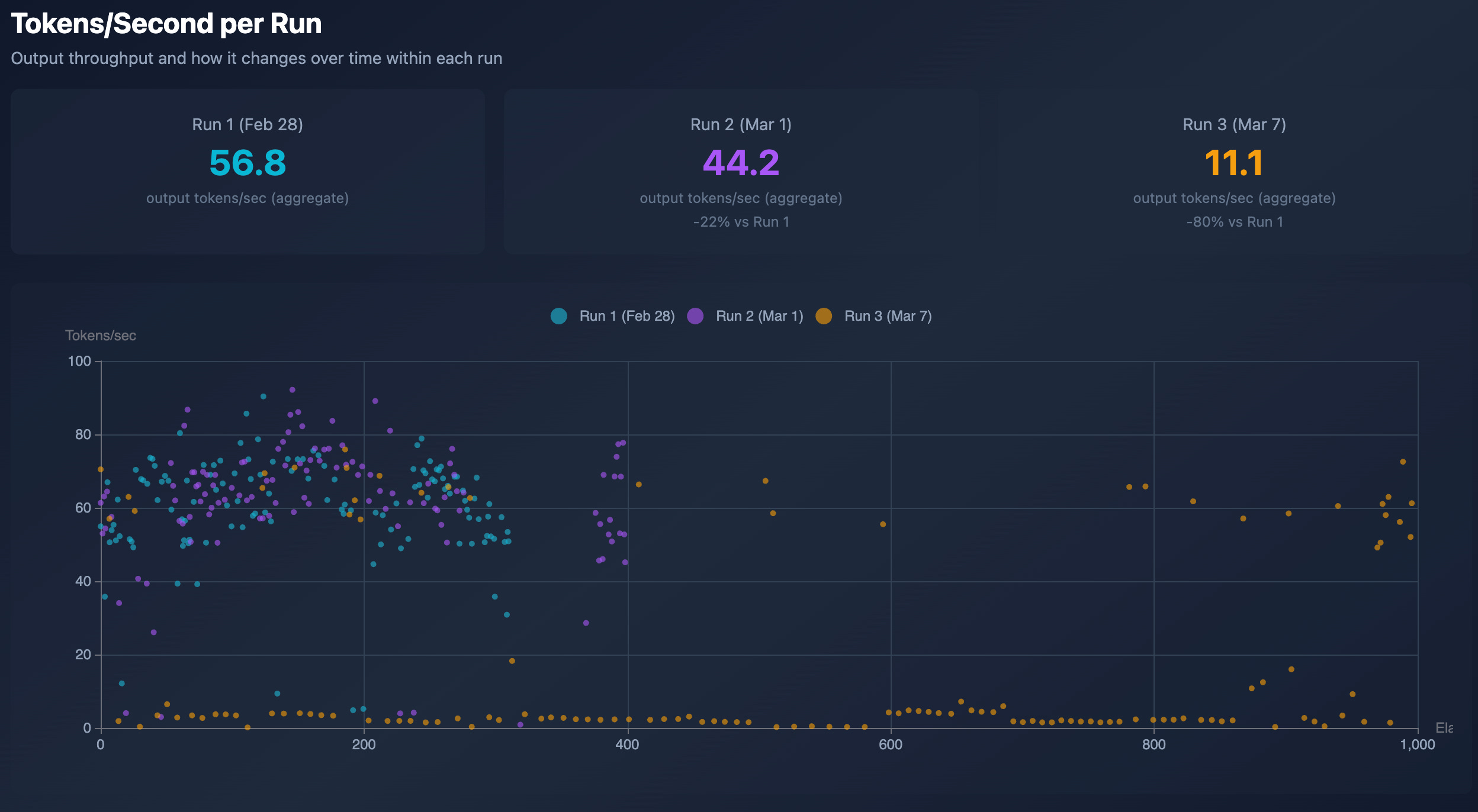
Task: Toggle Run 3 (Mar 7) orange legend circle
Action: pyautogui.click(x=824, y=316)
